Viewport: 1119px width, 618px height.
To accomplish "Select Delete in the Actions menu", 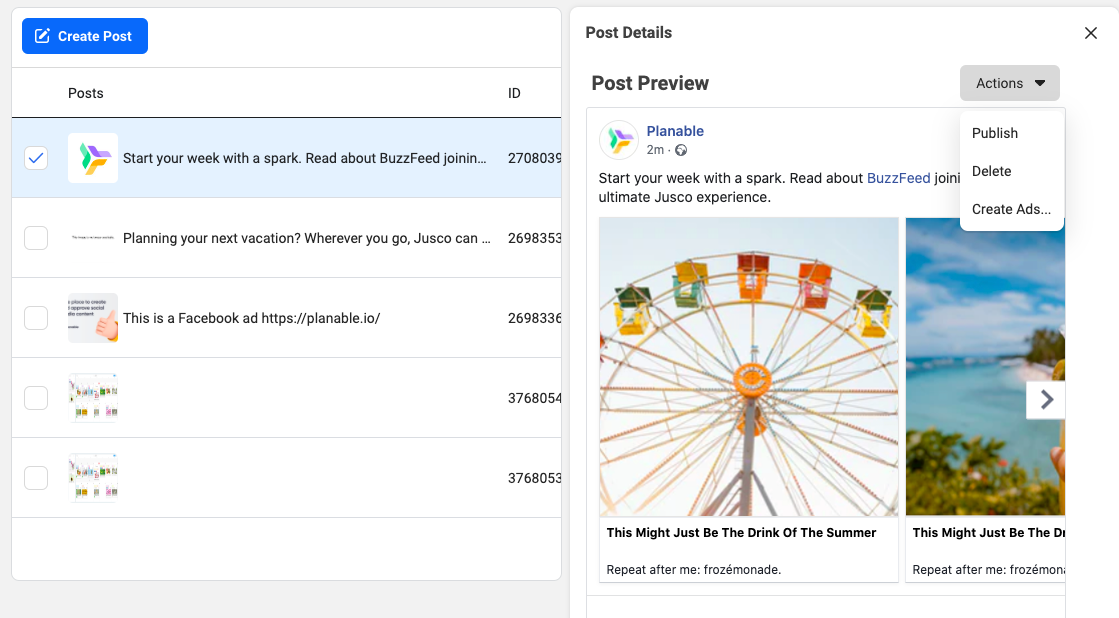I will point(991,171).
